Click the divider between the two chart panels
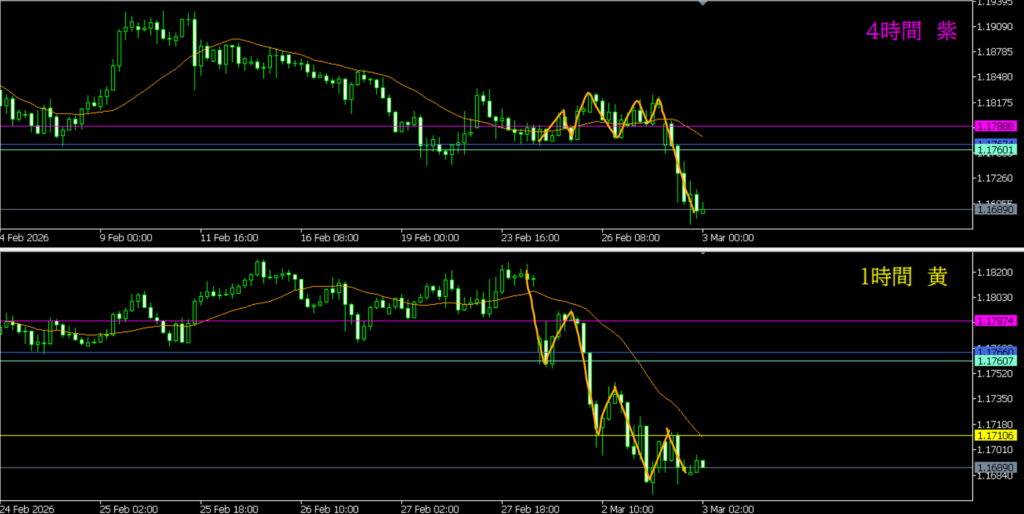 click(500, 248)
